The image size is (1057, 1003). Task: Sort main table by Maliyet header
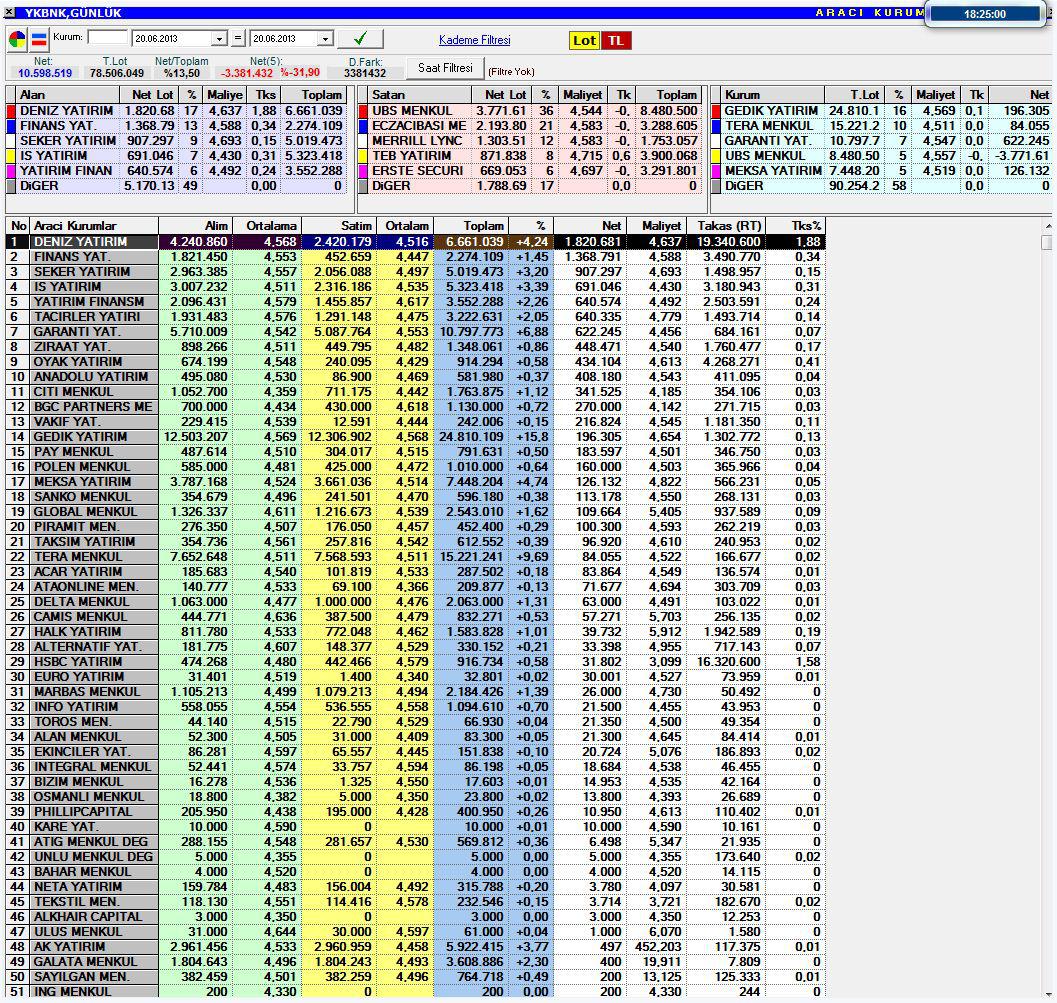pos(657,226)
